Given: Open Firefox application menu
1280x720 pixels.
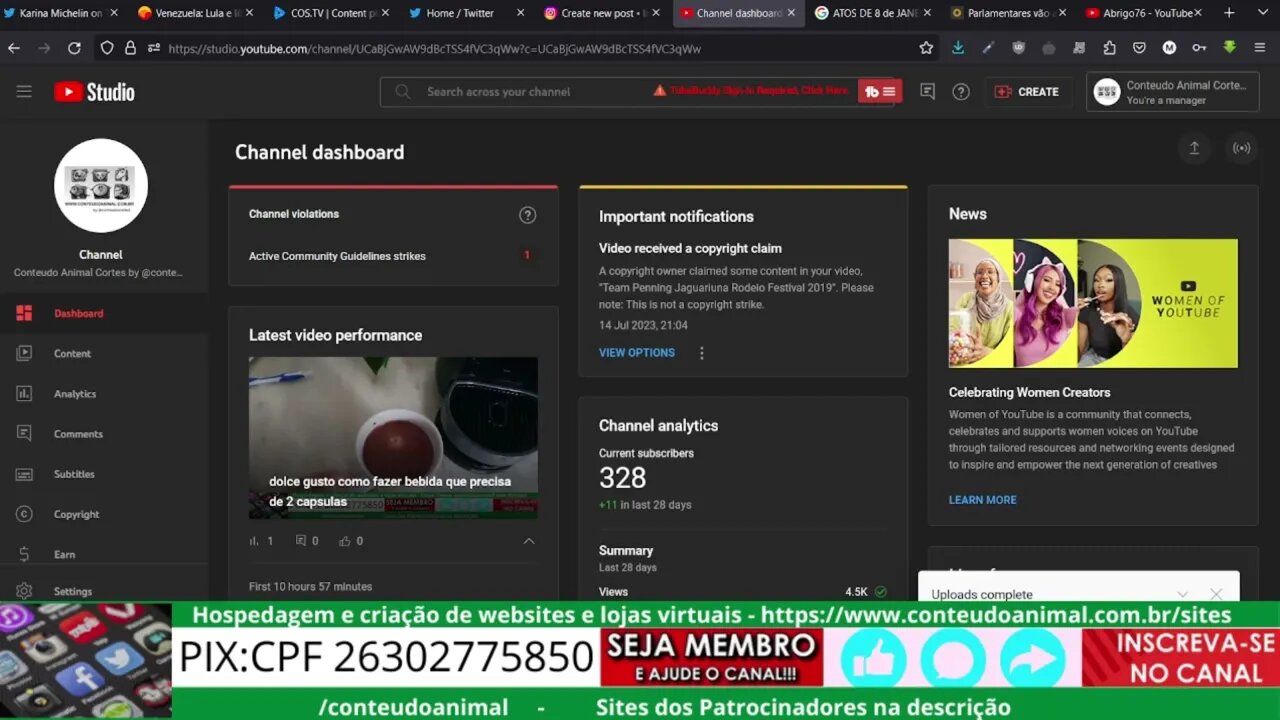Looking at the screenshot, I should pos(1260,48).
